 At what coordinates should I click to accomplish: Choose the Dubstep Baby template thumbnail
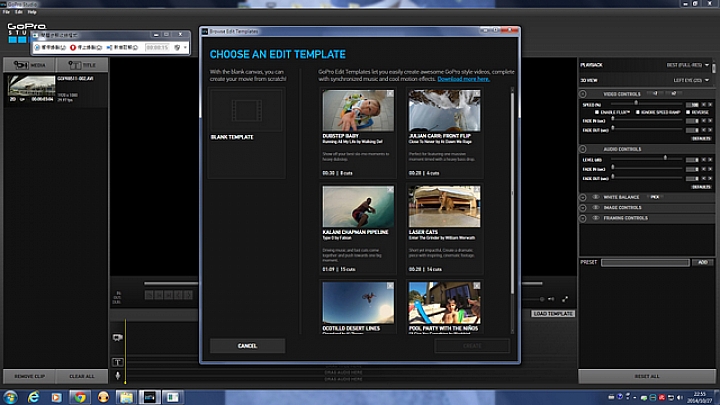point(358,111)
